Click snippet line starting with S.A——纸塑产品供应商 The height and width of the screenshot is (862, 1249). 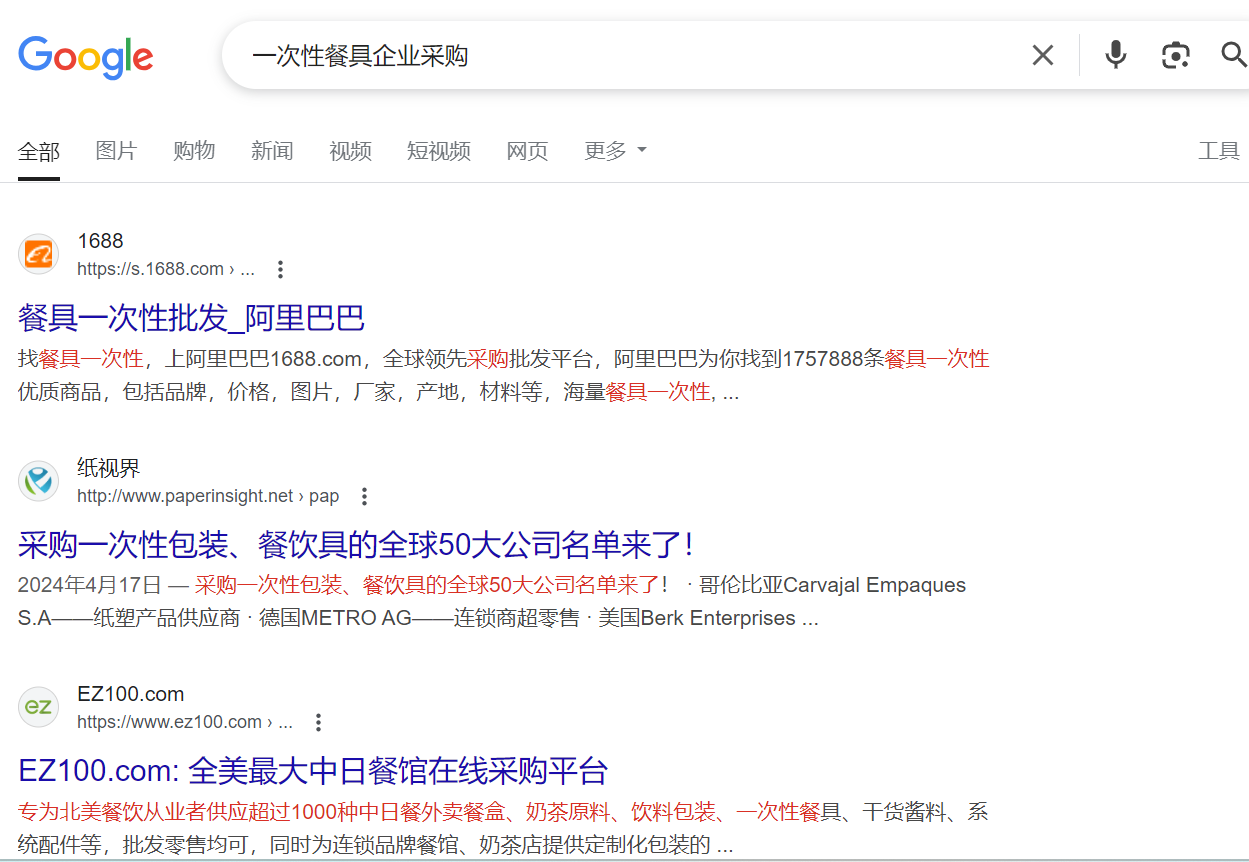pyautogui.click(x=418, y=618)
